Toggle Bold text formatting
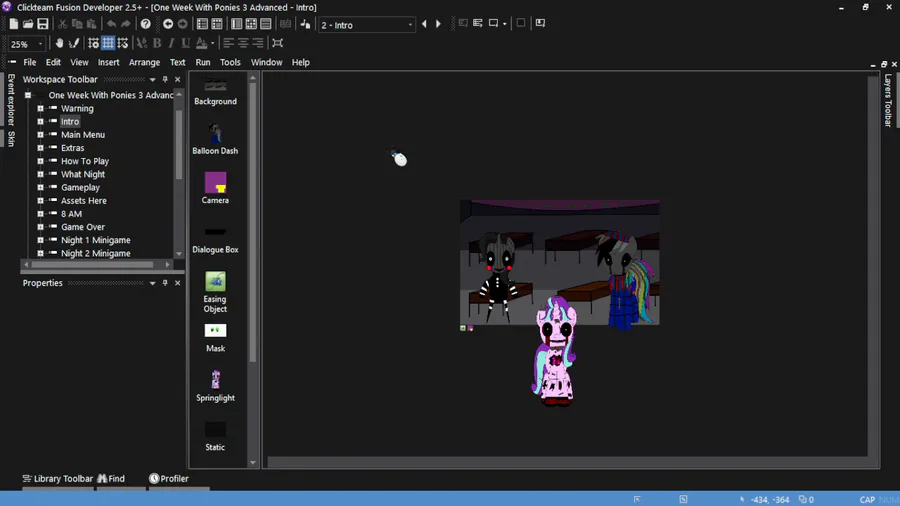This screenshot has height=506, width=900. click(157, 43)
